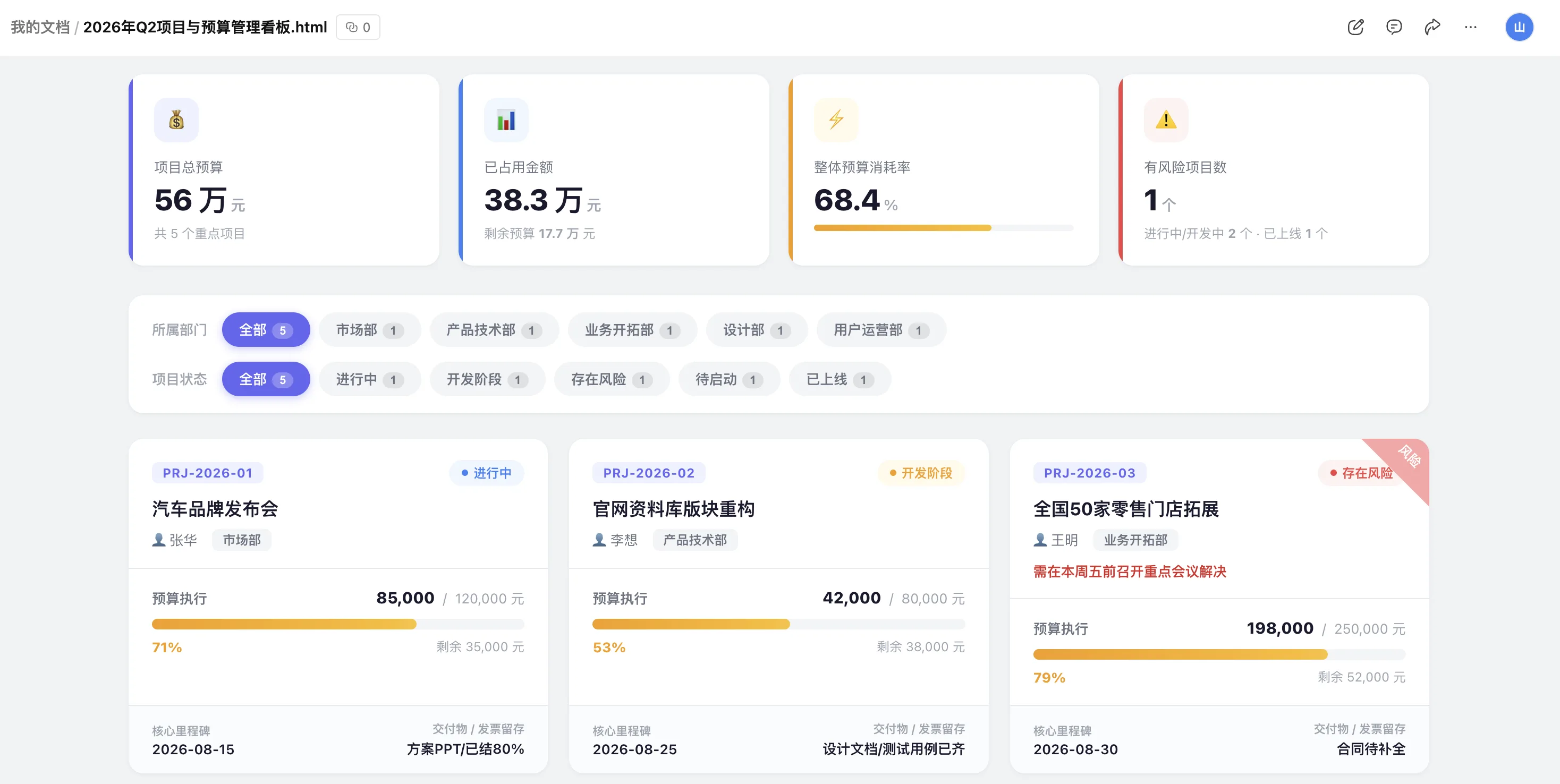Screen dimensions: 1560x784
Task: Click the 85,000 spent amount
Action: (405, 598)
